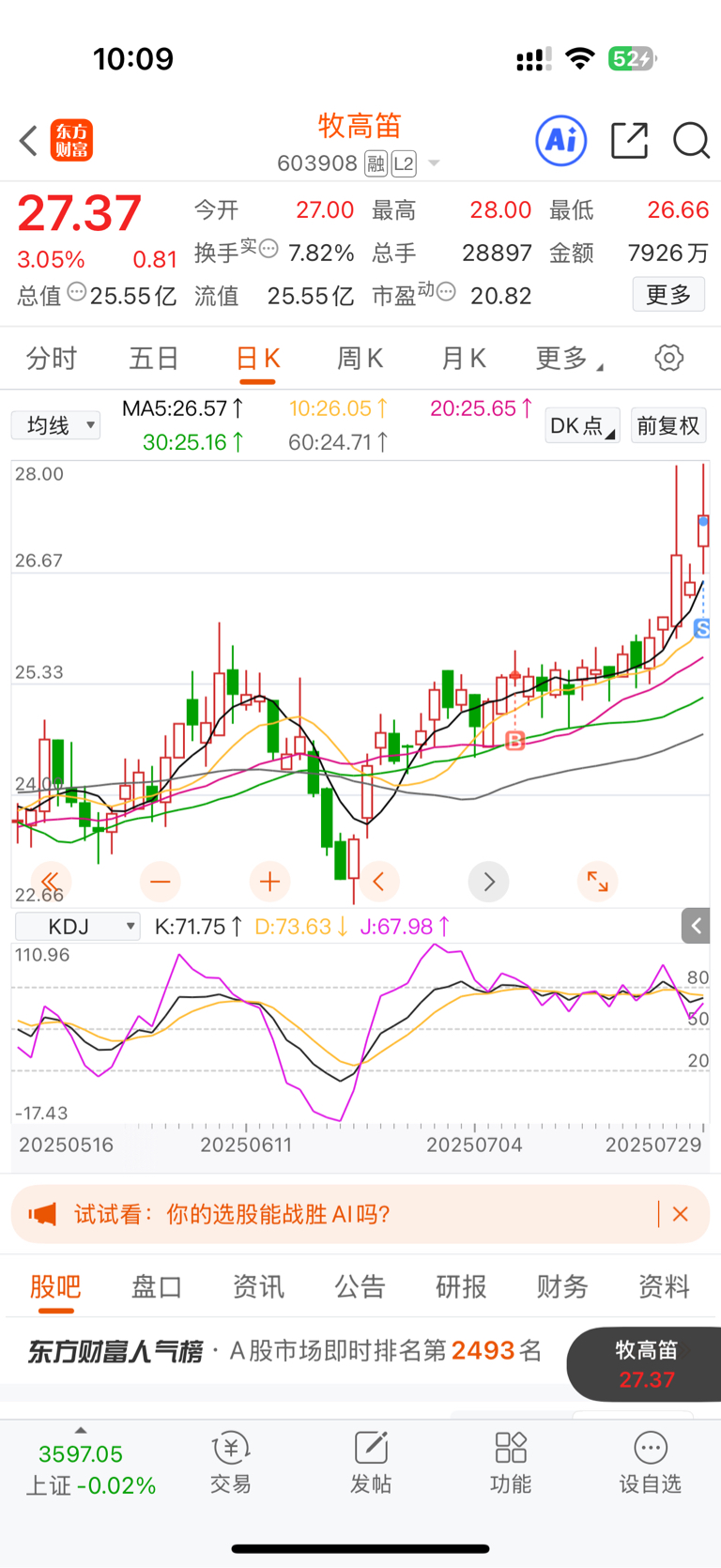Open 东方财富人气榜 ranking link

[x=285, y=1351]
